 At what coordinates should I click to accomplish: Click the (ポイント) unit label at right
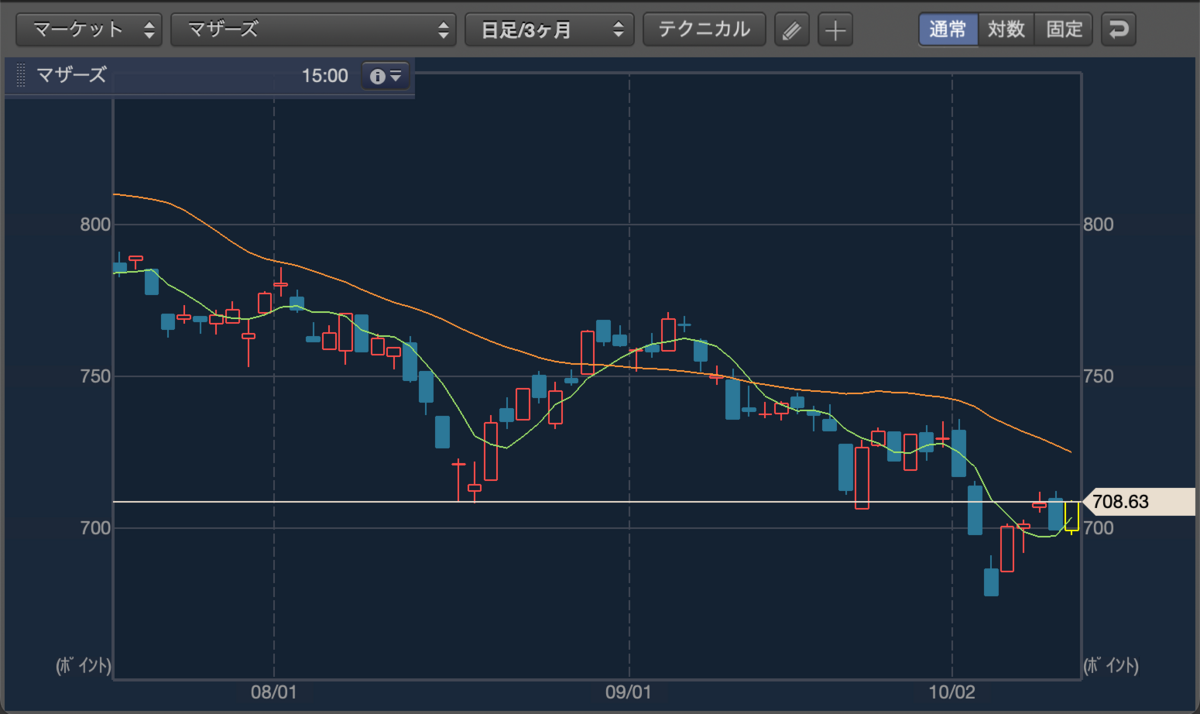(x=1111, y=665)
